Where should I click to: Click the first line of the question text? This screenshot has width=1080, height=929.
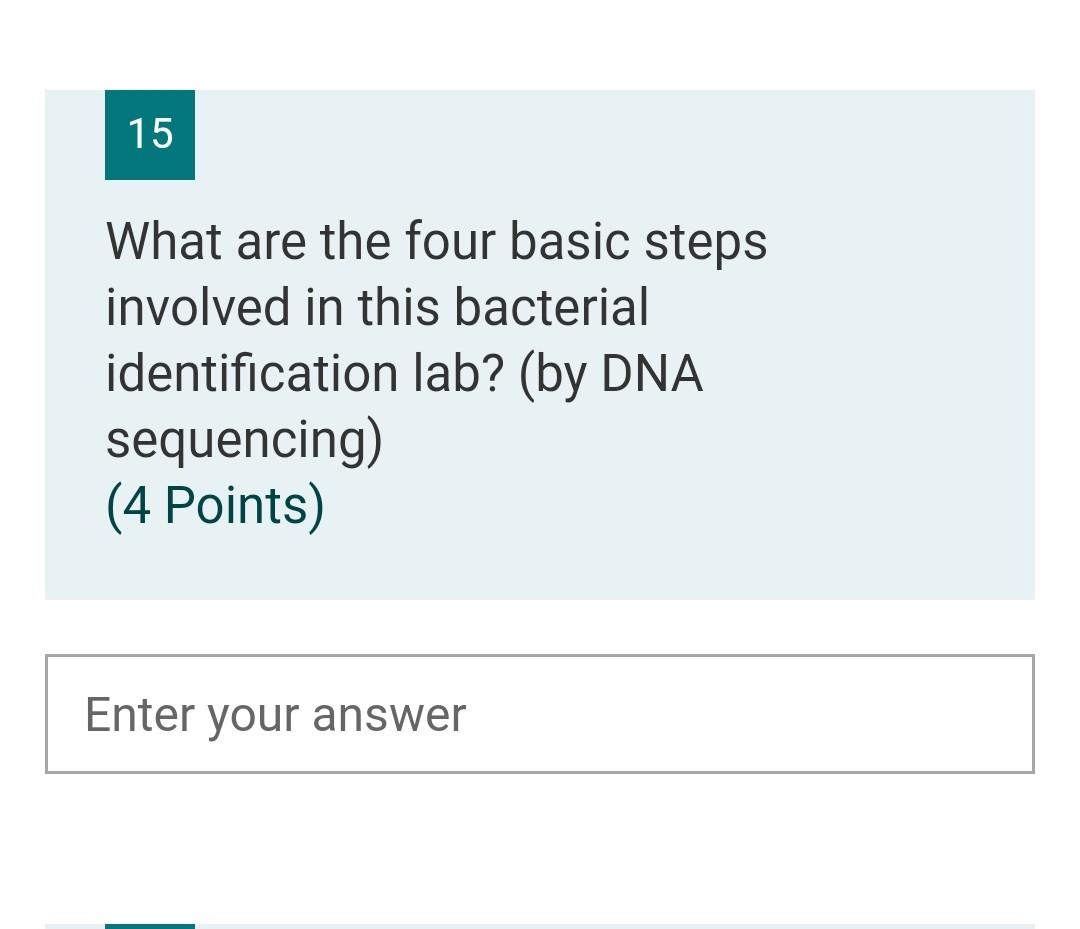pyautogui.click(x=435, y=240)
